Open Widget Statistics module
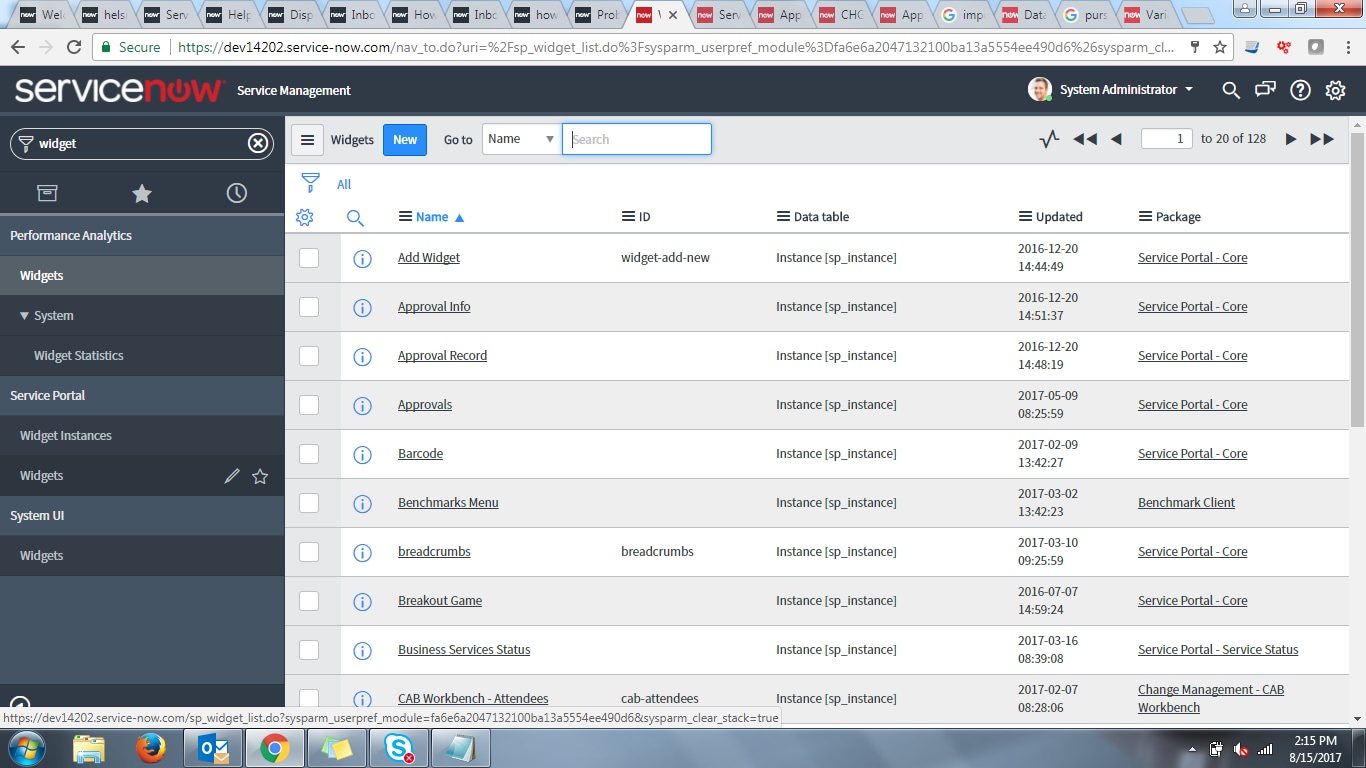This screenshot has width=1366, height=768. point(142,356)
